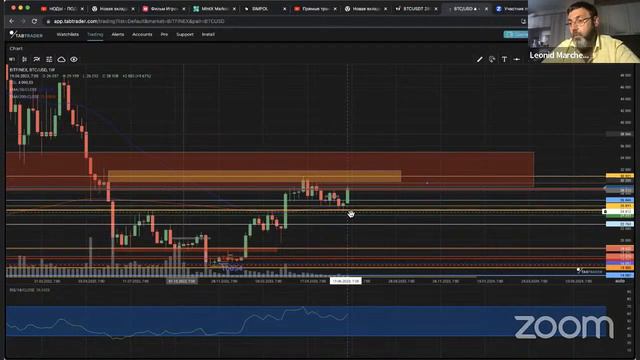
Task: Open chart settings sliders icon
Action: 49,60
